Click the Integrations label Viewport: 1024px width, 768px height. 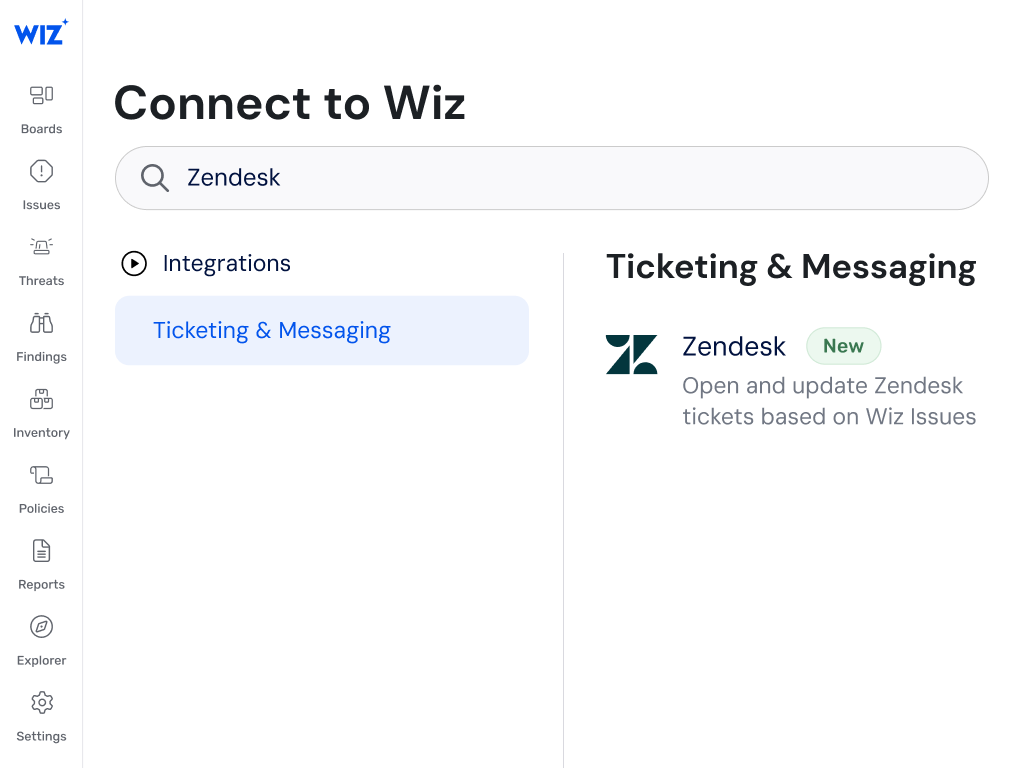pyautogui.click(x=227, y=264)
